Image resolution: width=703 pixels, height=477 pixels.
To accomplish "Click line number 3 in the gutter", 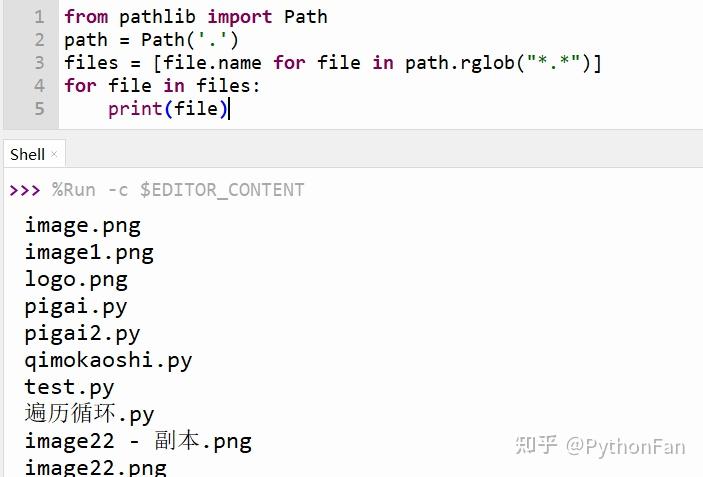I will click(39, 63).
